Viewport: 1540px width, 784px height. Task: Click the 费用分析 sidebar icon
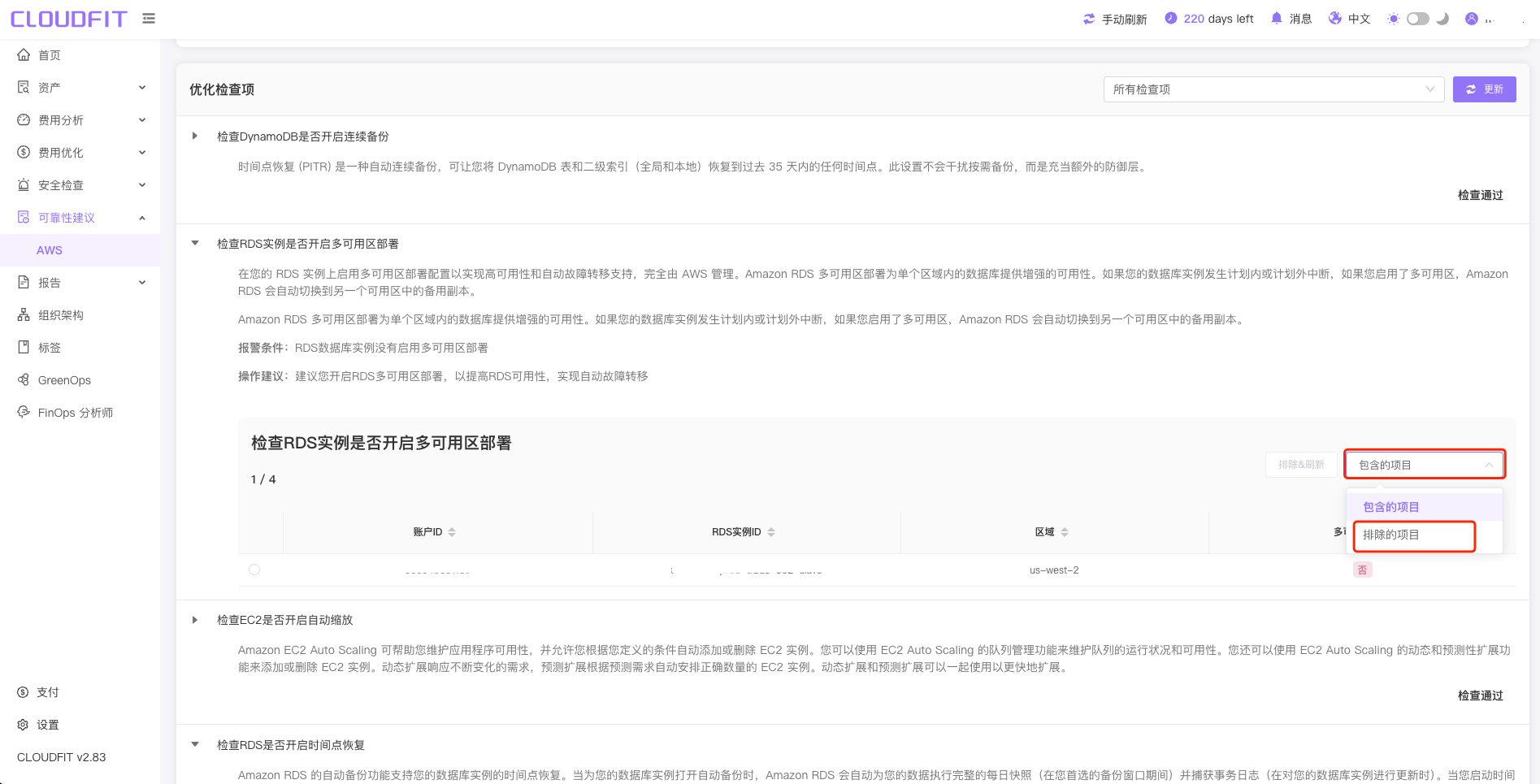(24, 119)
